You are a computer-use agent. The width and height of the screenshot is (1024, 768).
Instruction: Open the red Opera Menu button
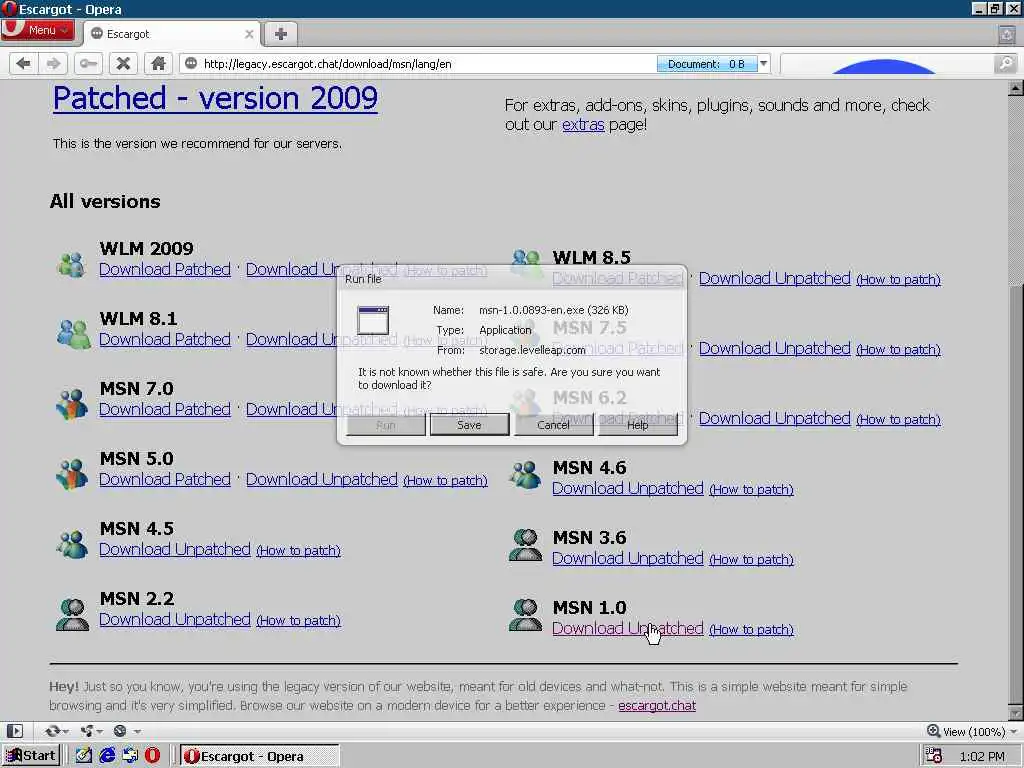point(37,30)
